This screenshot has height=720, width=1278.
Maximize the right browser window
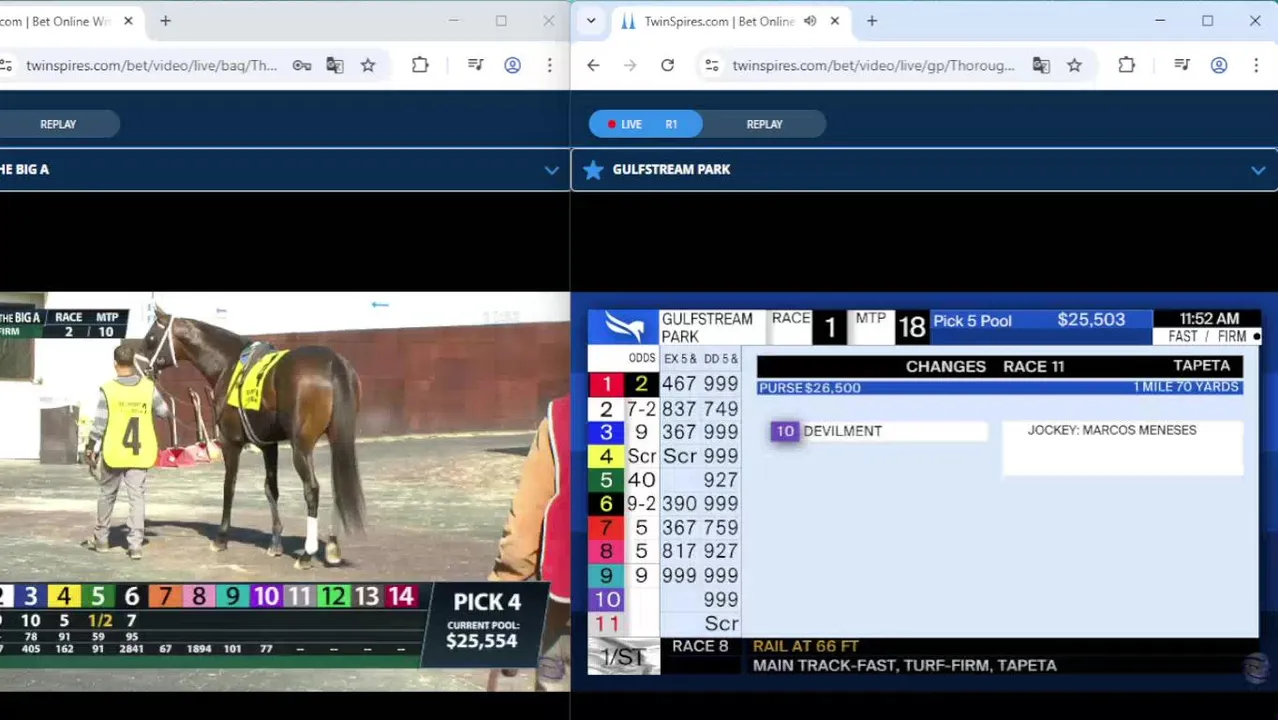click(x=1207, y=21)
